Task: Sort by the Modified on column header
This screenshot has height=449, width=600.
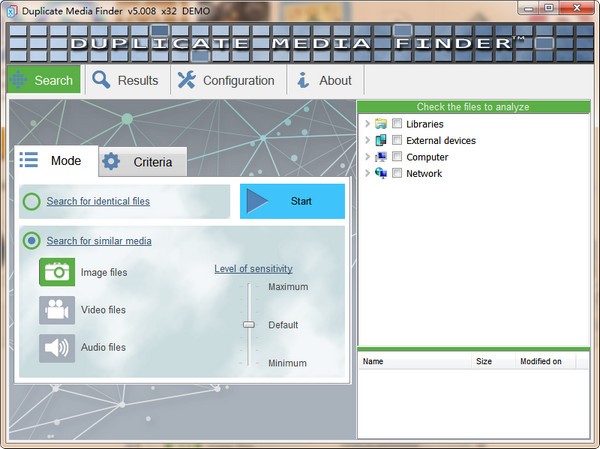Action: click(x=545, y=361)
